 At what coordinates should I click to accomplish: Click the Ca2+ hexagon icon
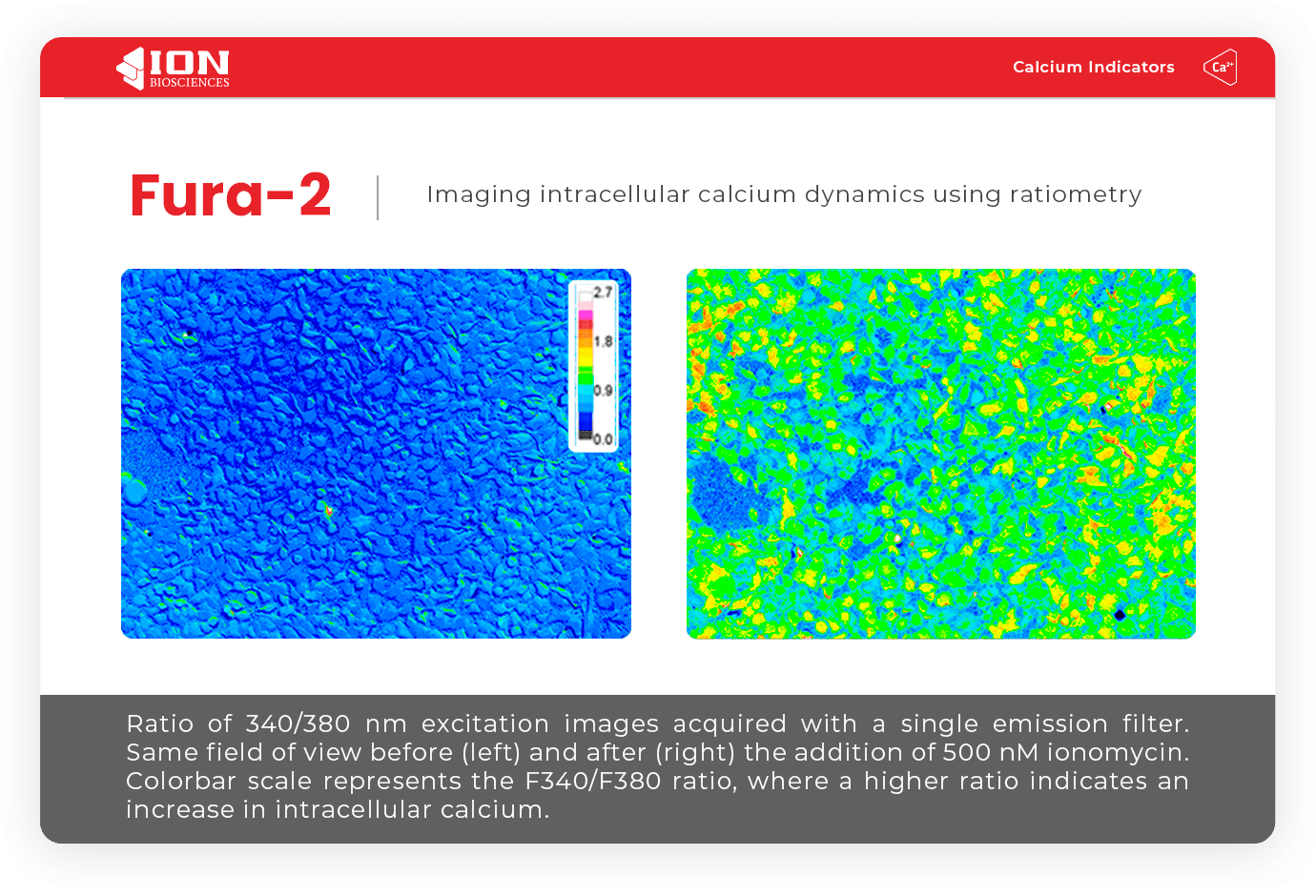pyautogui.click(x=1220, y=67)
